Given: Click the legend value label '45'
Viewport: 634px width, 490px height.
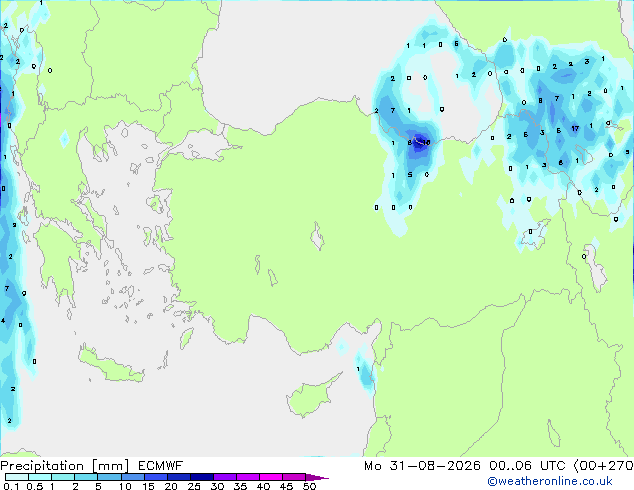Looking at the screenshot, I should pos(286,486).
